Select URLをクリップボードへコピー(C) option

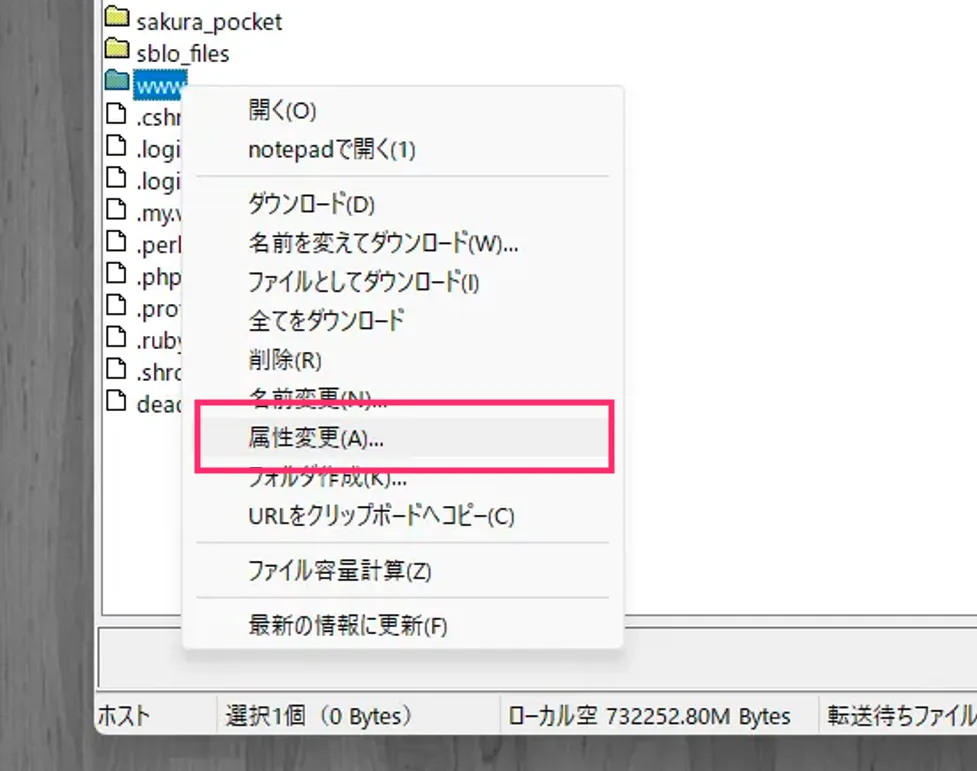pos(380,516)
